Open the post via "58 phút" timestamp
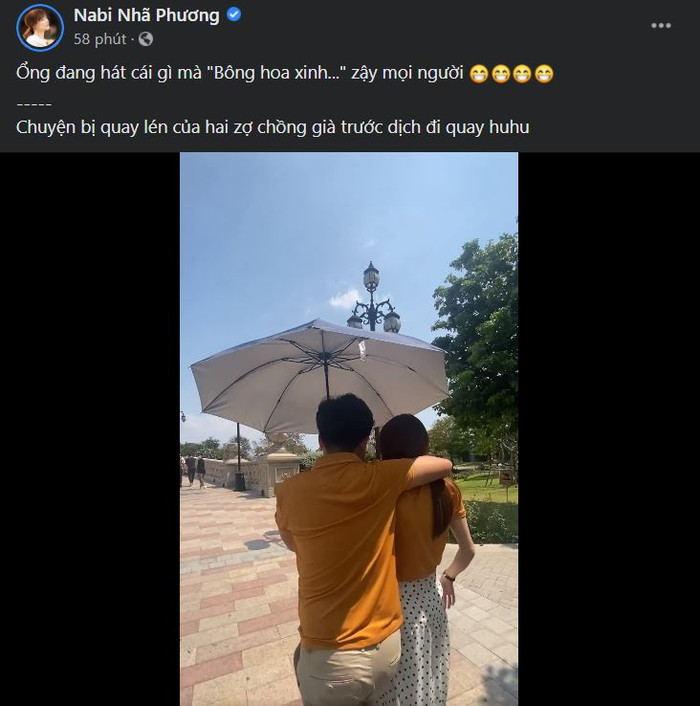700x706 pixels. point(100,39)
